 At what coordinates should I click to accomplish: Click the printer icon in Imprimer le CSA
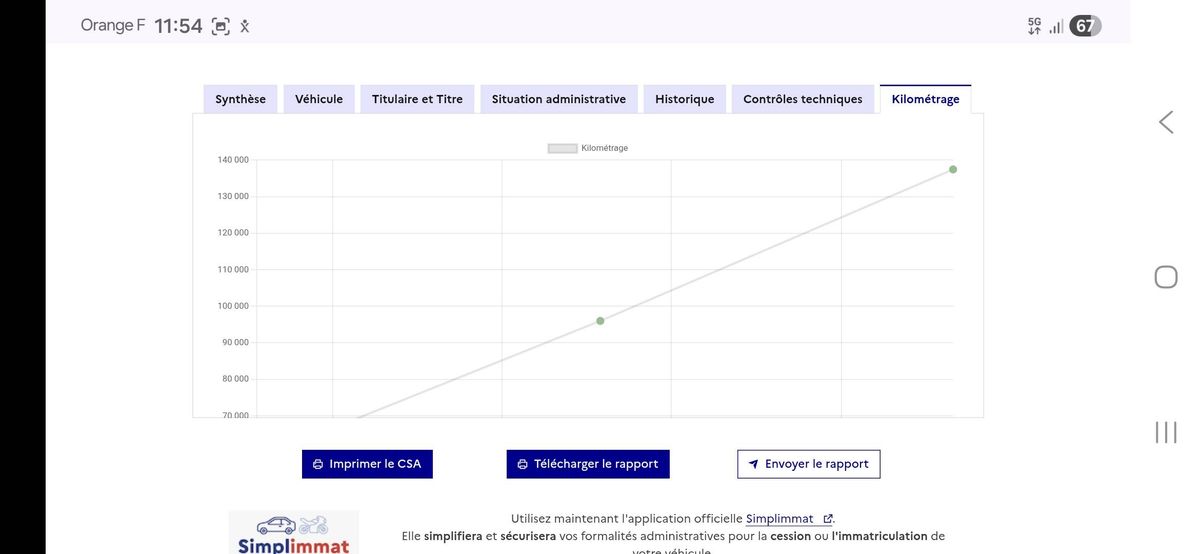318,464
